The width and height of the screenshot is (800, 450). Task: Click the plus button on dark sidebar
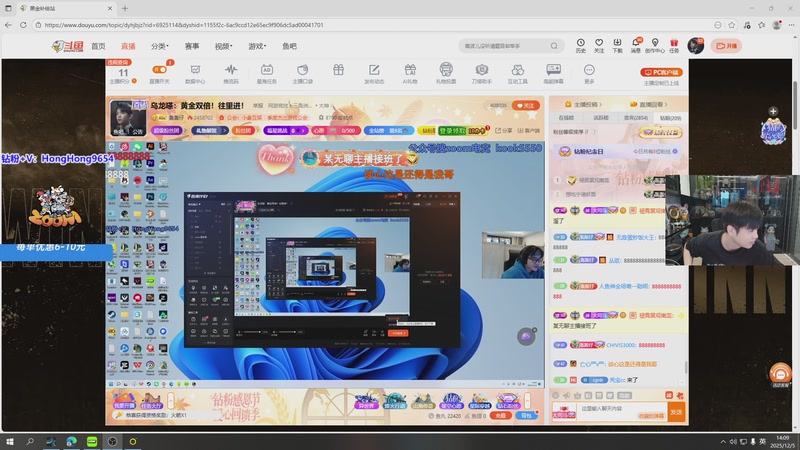pos(773,111)
